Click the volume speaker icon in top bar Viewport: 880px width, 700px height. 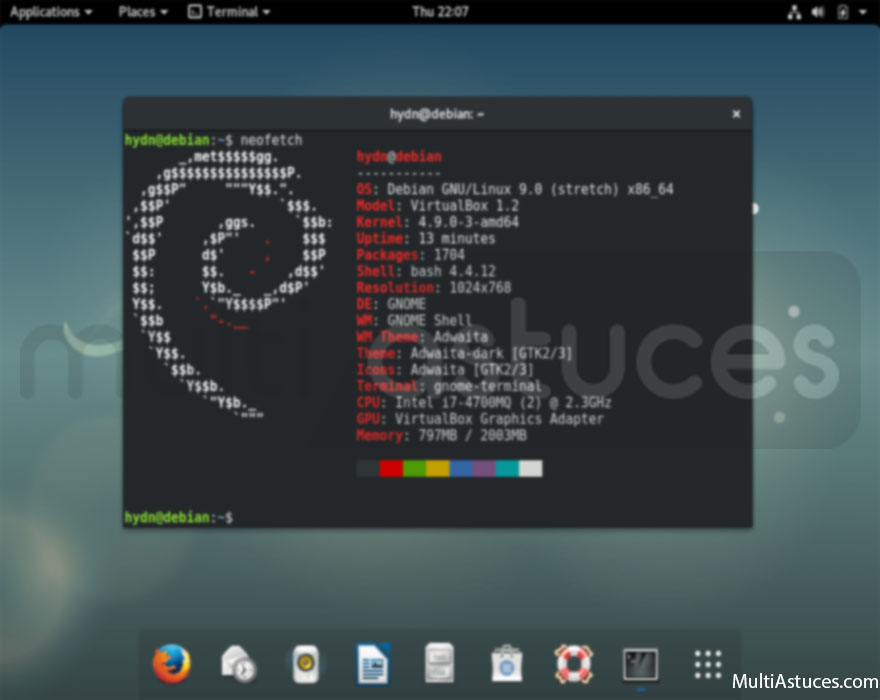point(818,12)
